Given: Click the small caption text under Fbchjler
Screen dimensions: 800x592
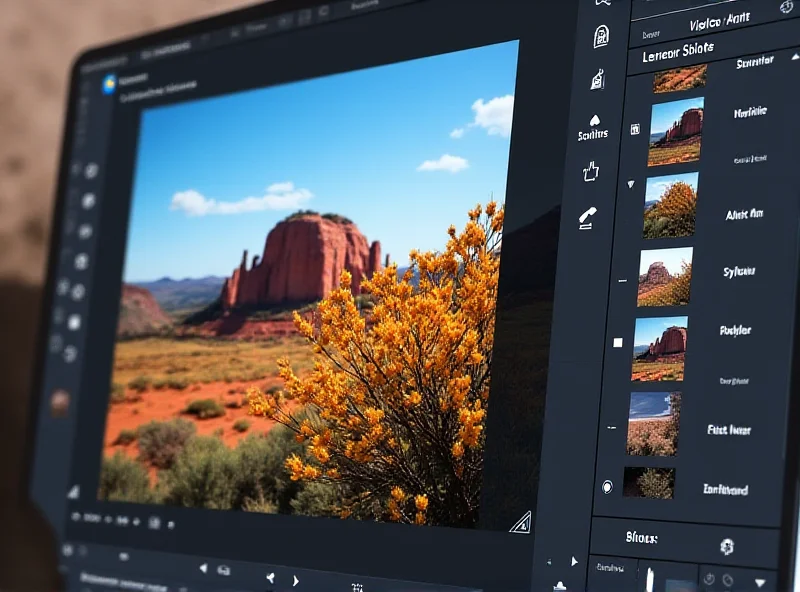Looking at the screenshot, I should (x=734, y=381).
